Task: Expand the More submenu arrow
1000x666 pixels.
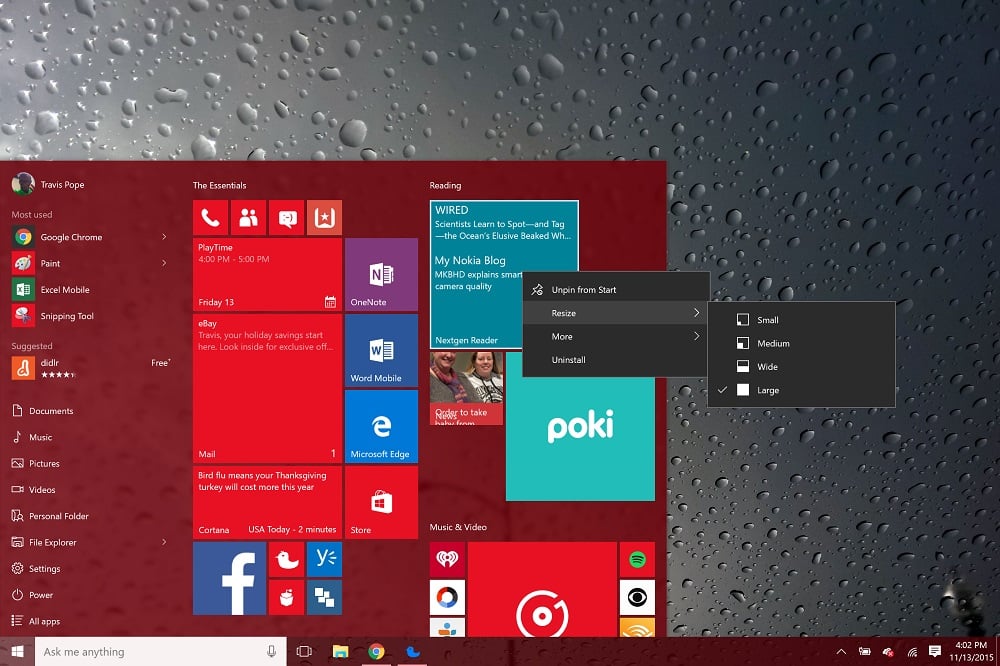Action: pyautogui.click(x=696, y=336)
